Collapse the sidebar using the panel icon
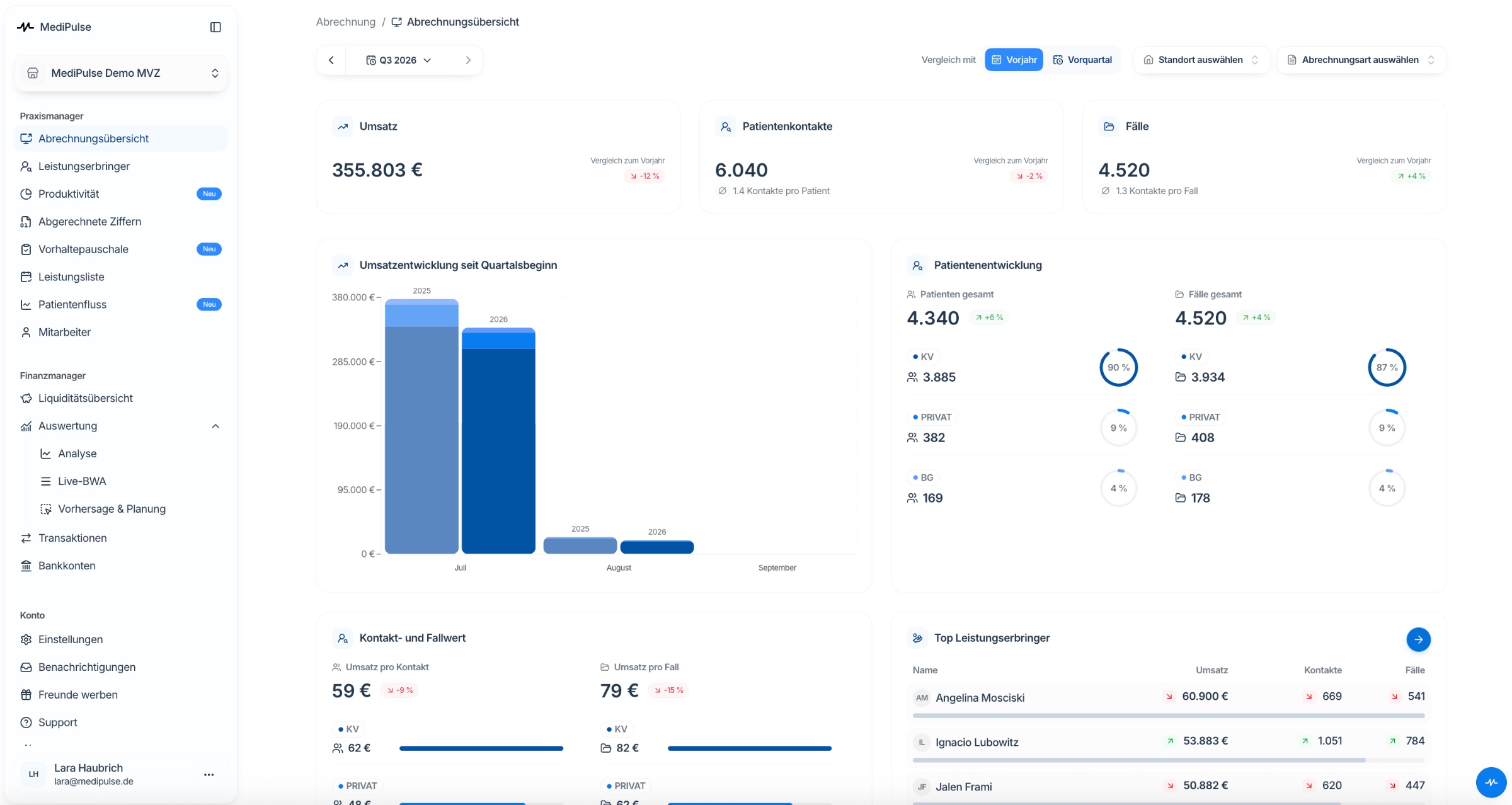1512x805 pixels. pyautogui.click(x=215, y=27)
